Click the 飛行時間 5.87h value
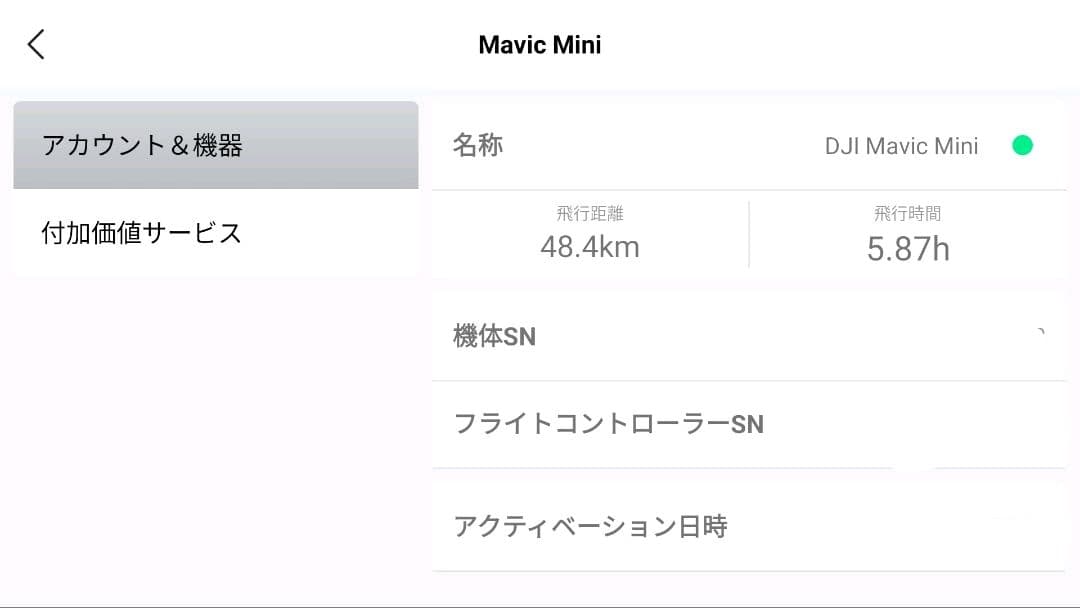1080x608 pixels. [x=906, y=233]
